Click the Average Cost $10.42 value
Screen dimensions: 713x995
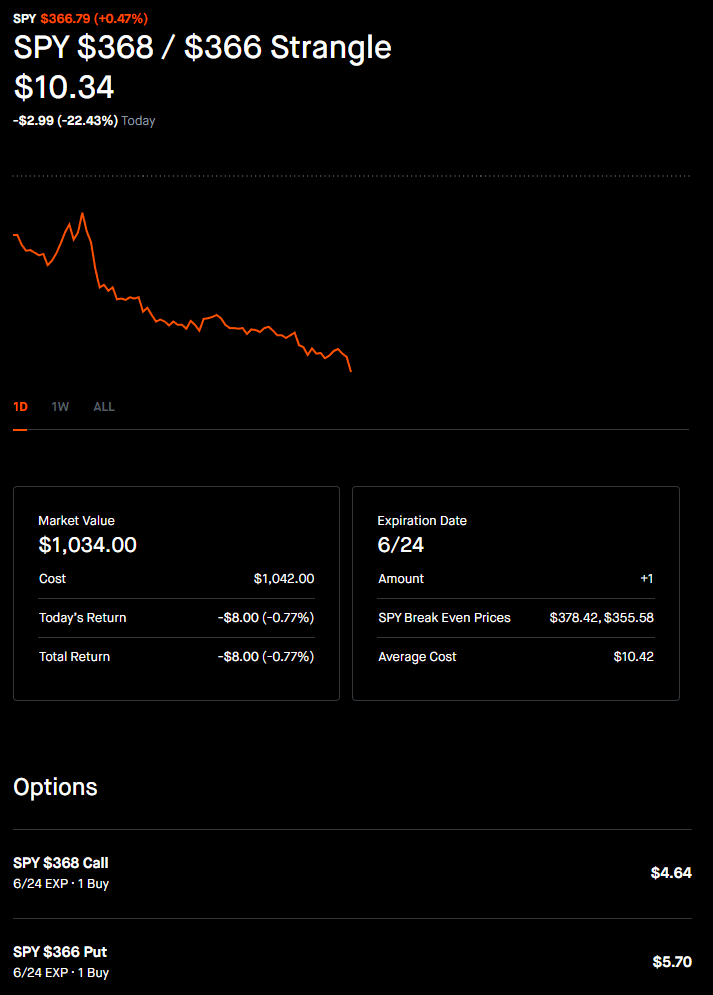pyautogui.click(x=633, y=657)
